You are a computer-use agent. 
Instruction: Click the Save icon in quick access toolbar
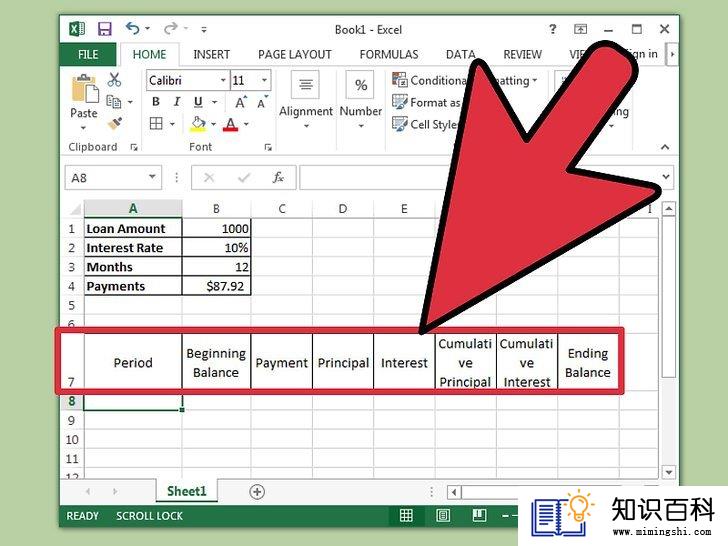coord(104,29)
